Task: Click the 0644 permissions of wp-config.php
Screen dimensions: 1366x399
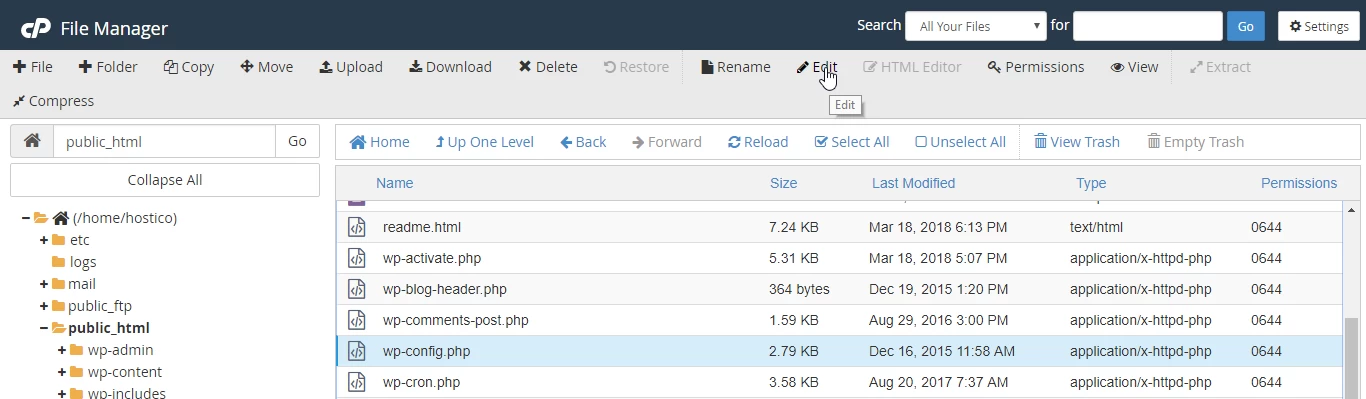Action: point(1266,351)
